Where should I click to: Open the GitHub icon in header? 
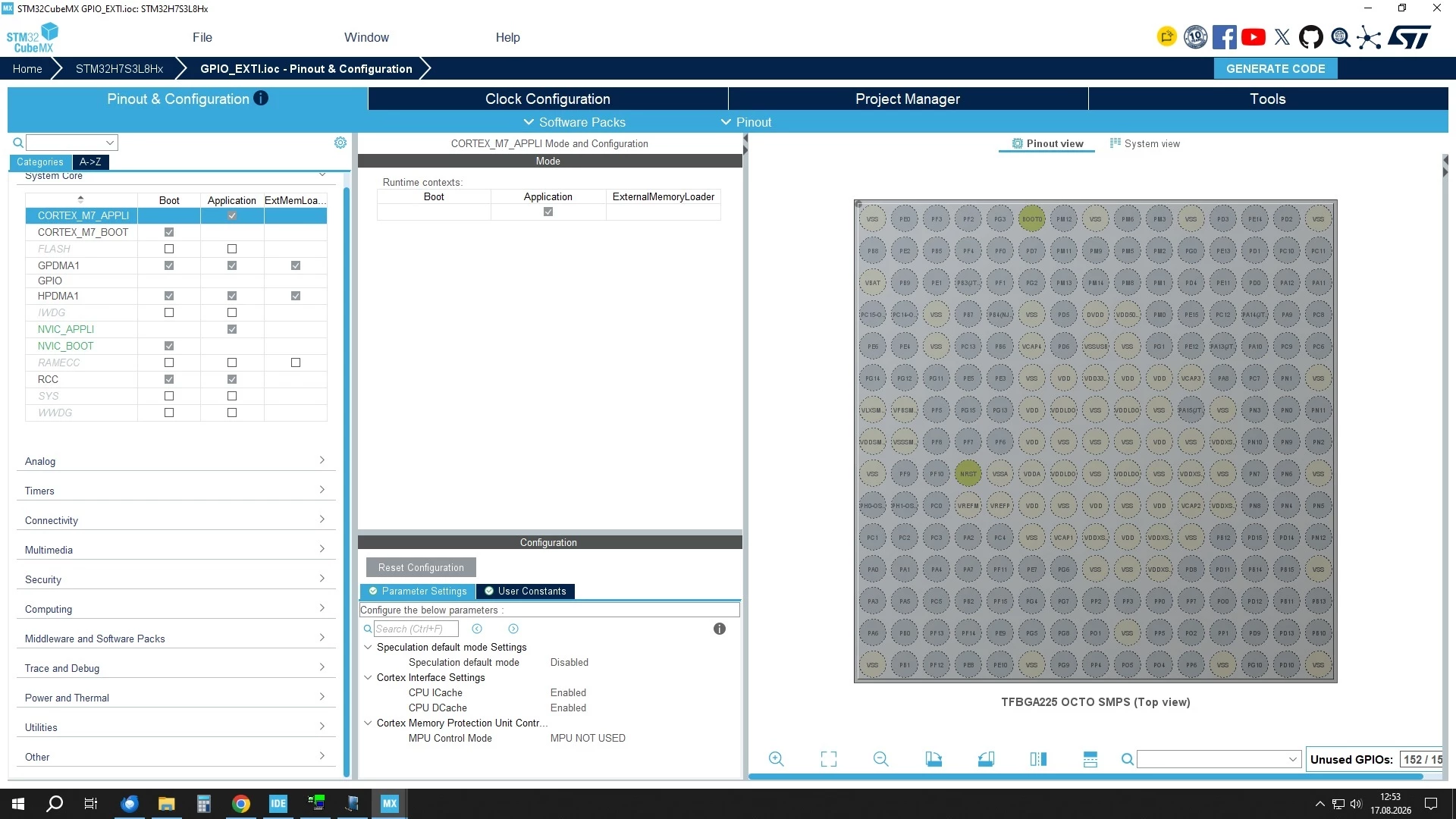coord(1311,37)
